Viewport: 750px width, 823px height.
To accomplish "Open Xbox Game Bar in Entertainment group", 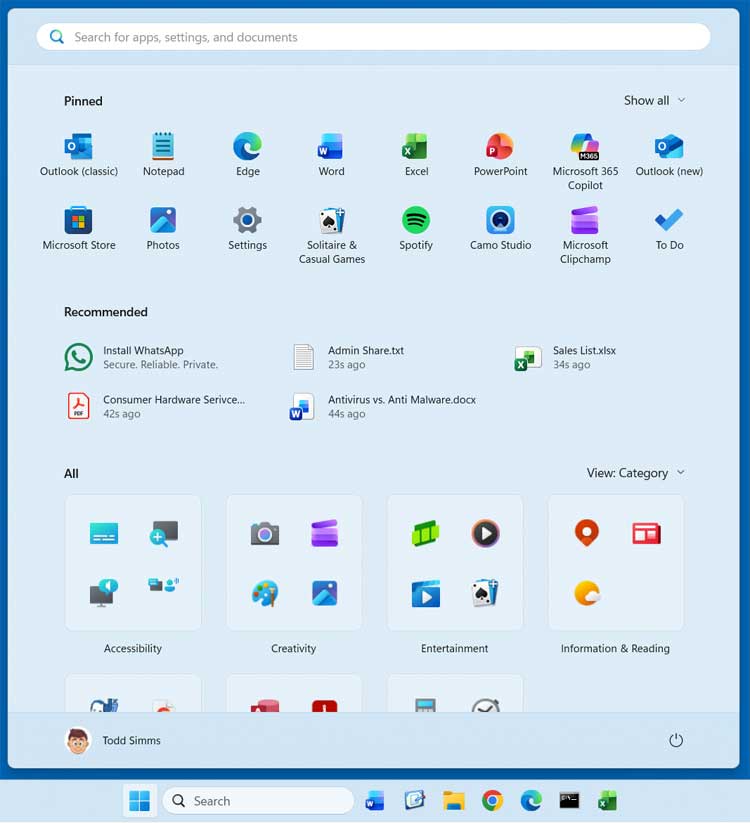I will click(425, 534).
